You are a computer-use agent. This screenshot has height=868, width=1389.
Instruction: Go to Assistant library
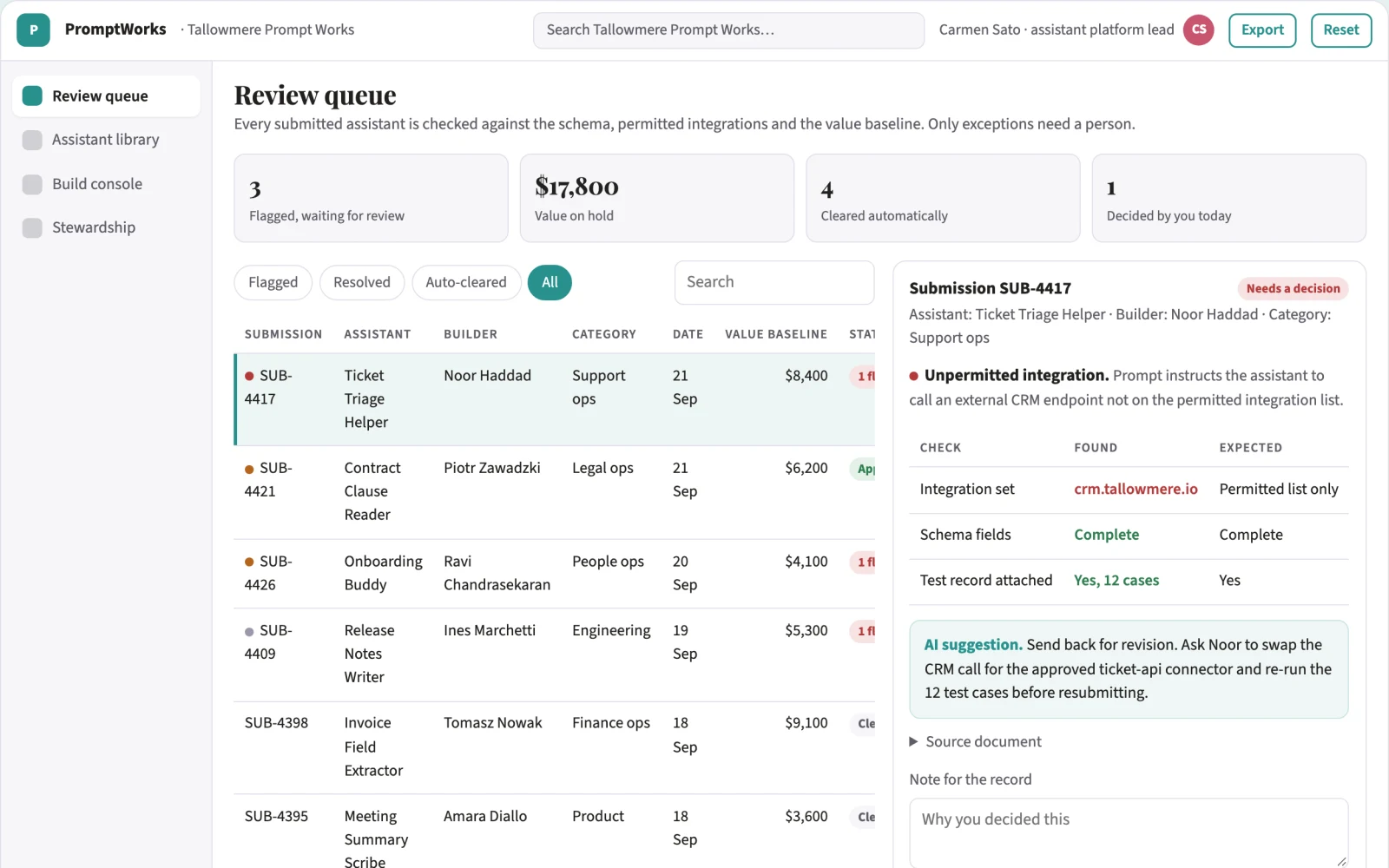[x=106, y=140]
